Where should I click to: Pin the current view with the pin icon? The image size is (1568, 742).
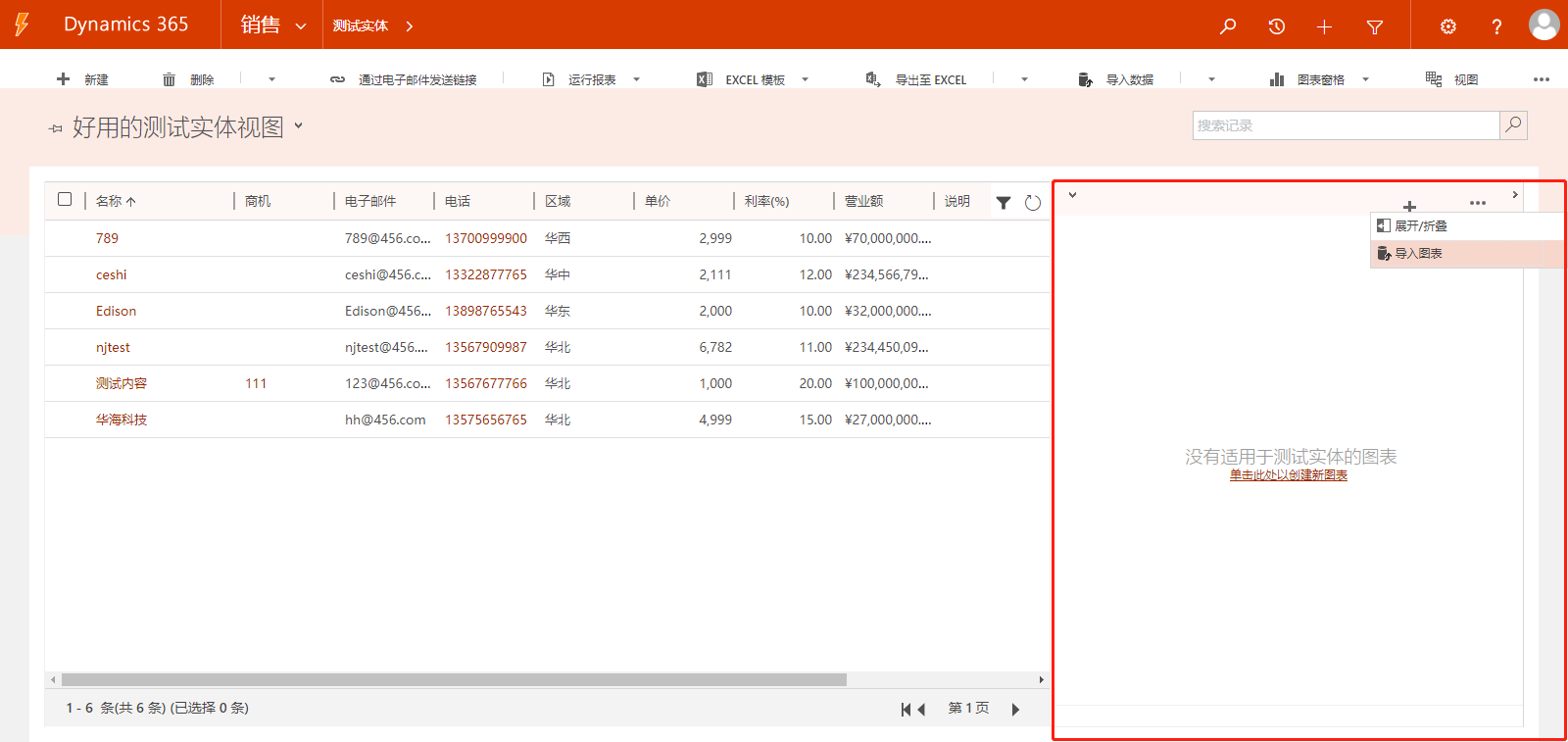(56, 128)
